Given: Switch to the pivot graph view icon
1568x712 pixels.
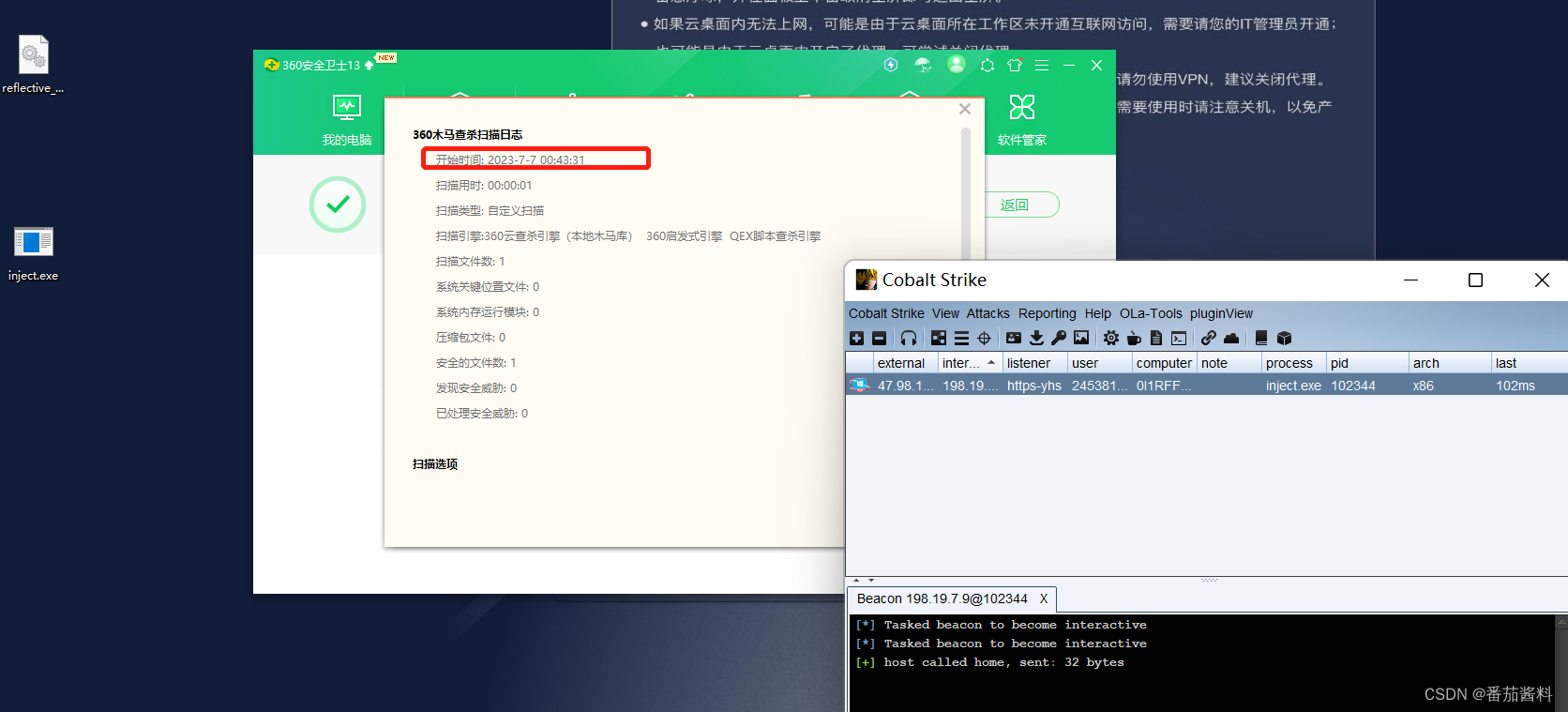Looking at the screenshot, I should [x=939, y=338].
